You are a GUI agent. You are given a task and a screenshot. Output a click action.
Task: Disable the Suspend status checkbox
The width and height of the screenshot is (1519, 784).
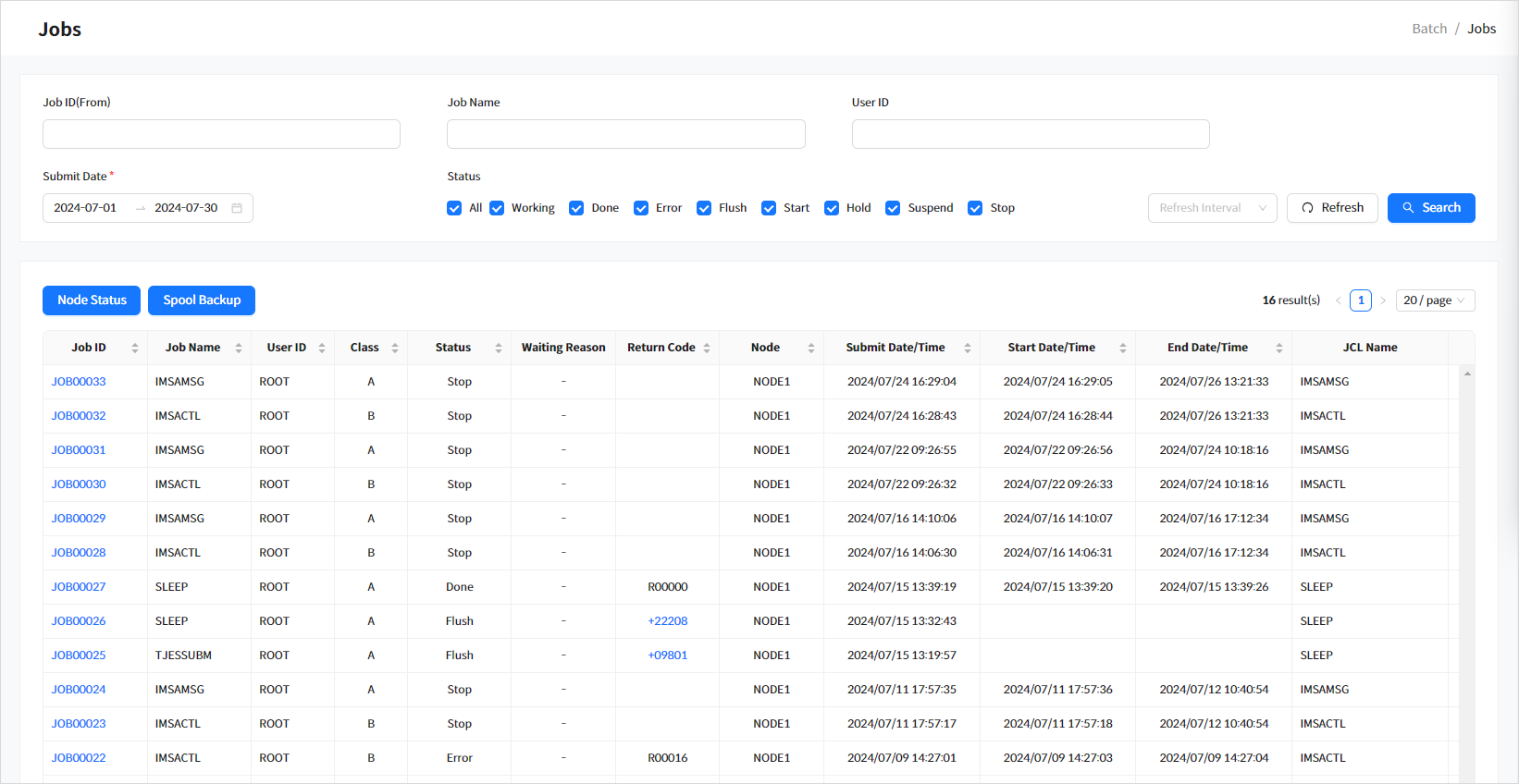[x=893, y=208]
